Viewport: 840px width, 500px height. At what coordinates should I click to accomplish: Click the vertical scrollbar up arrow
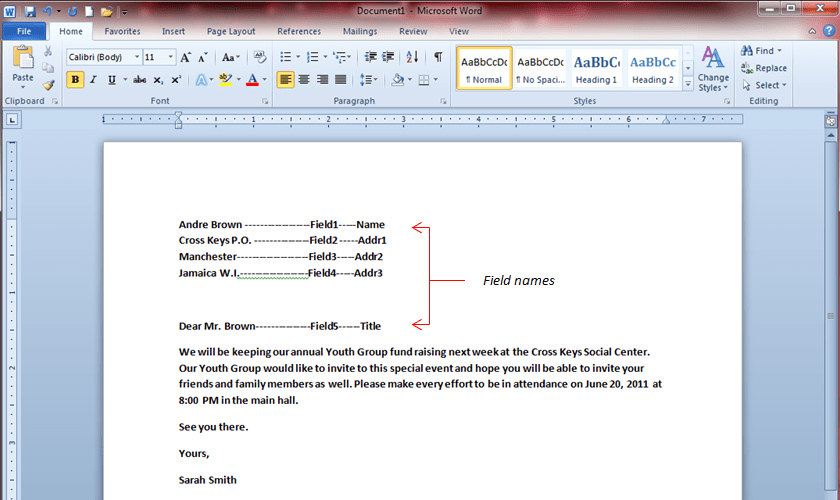(830, 135)
